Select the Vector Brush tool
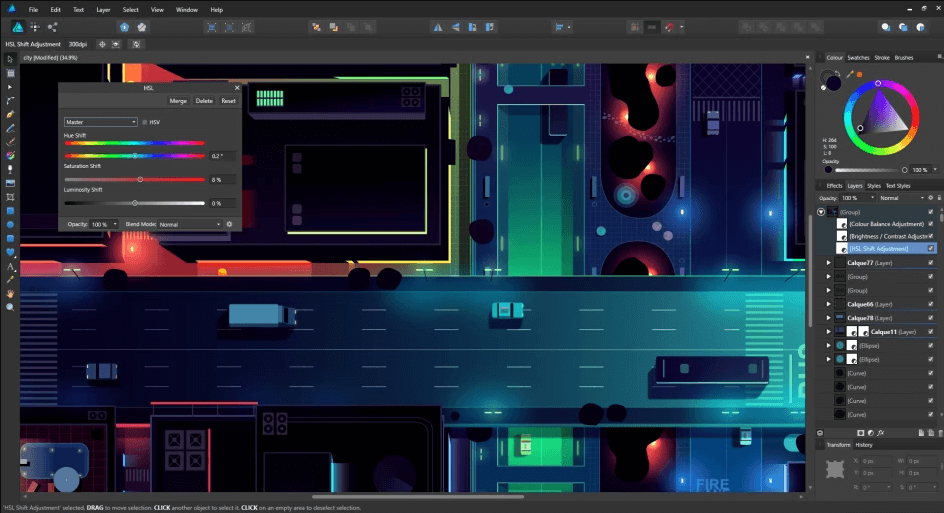Image resolution: width=944 pixels, height=513 pixels. [x=10, y=142]
